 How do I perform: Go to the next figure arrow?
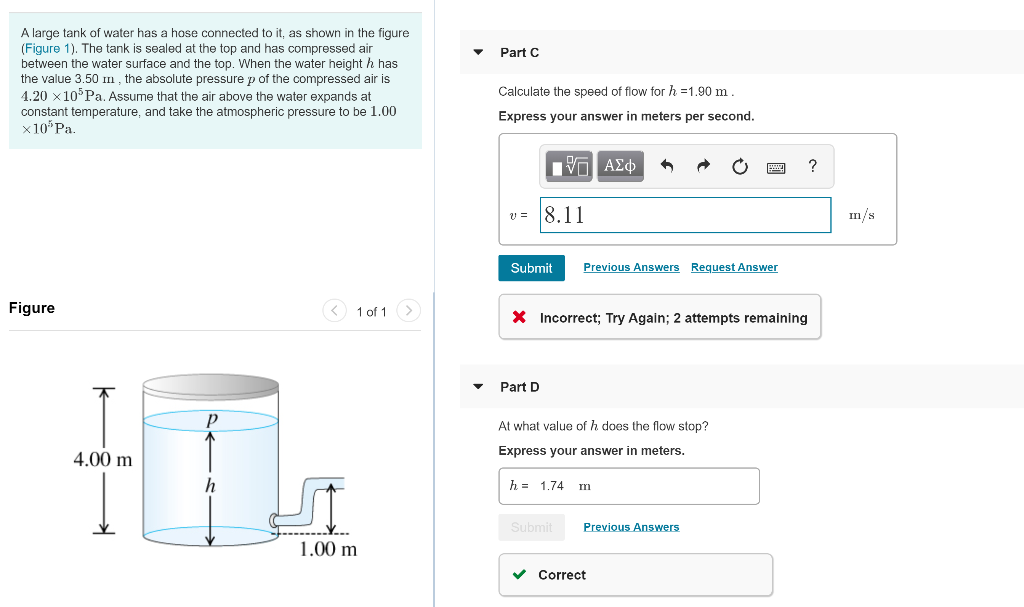point(409,310)
